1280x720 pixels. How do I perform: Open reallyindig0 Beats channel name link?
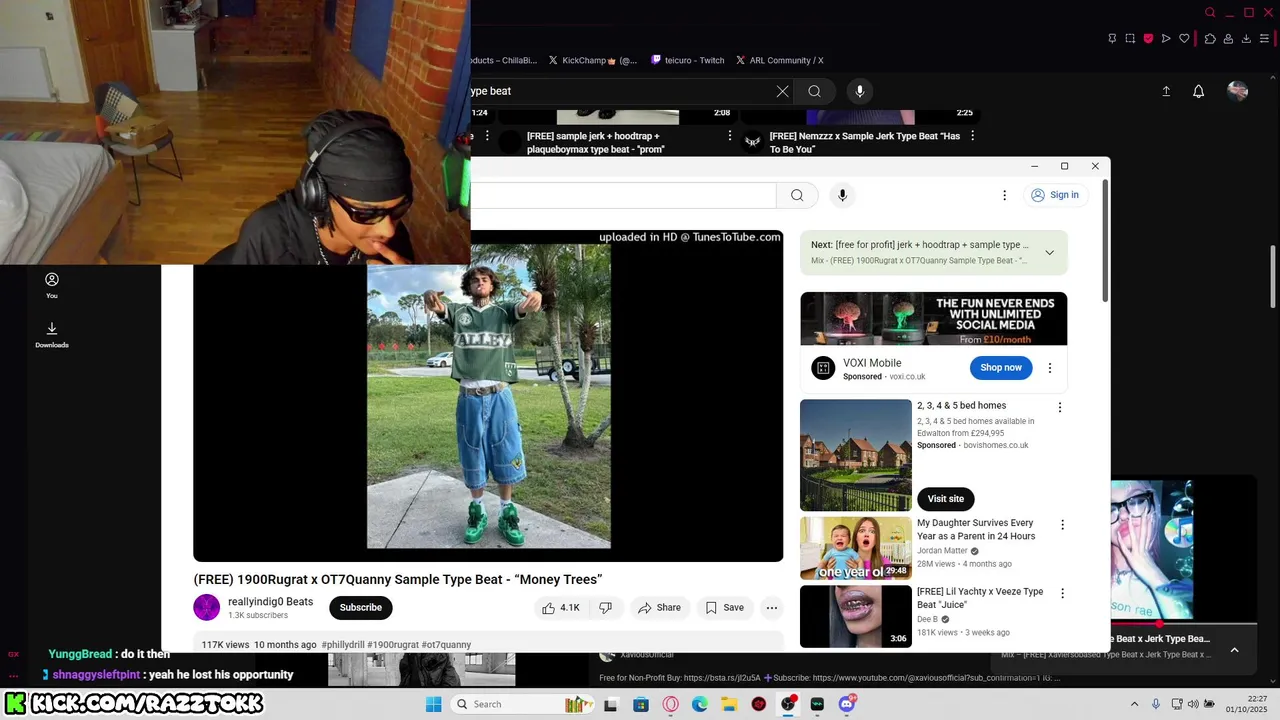click(270, 602)
